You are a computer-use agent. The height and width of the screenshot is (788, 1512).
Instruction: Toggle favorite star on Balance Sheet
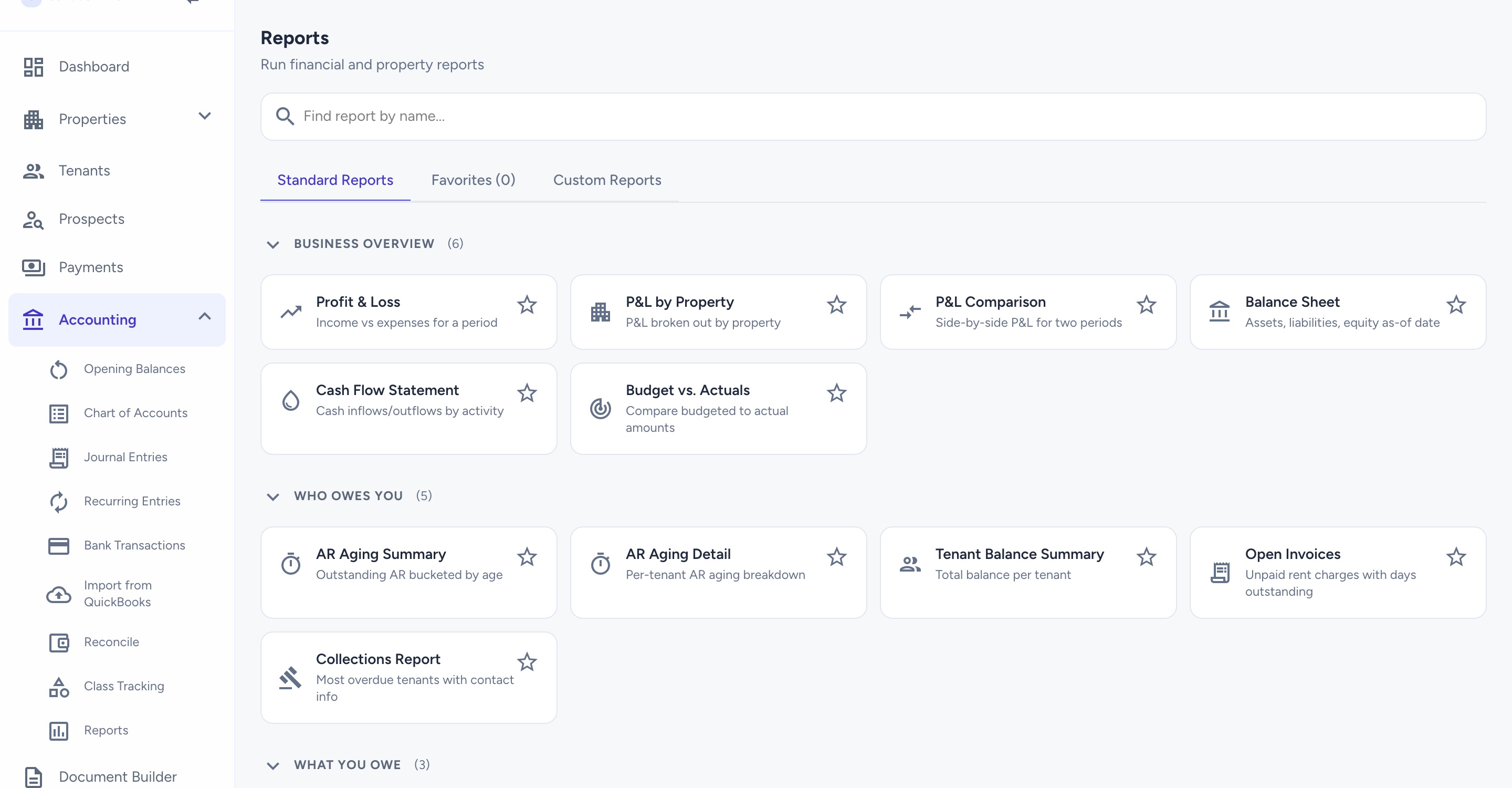[1456, 305]
